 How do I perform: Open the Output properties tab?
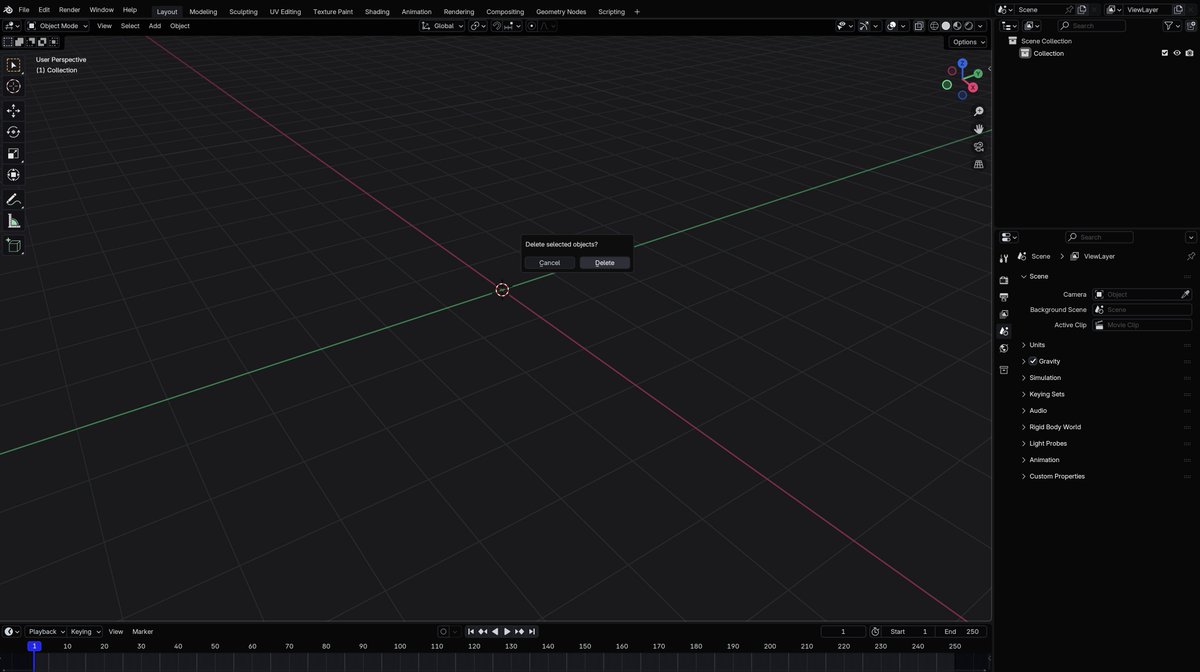[1004, 297]
